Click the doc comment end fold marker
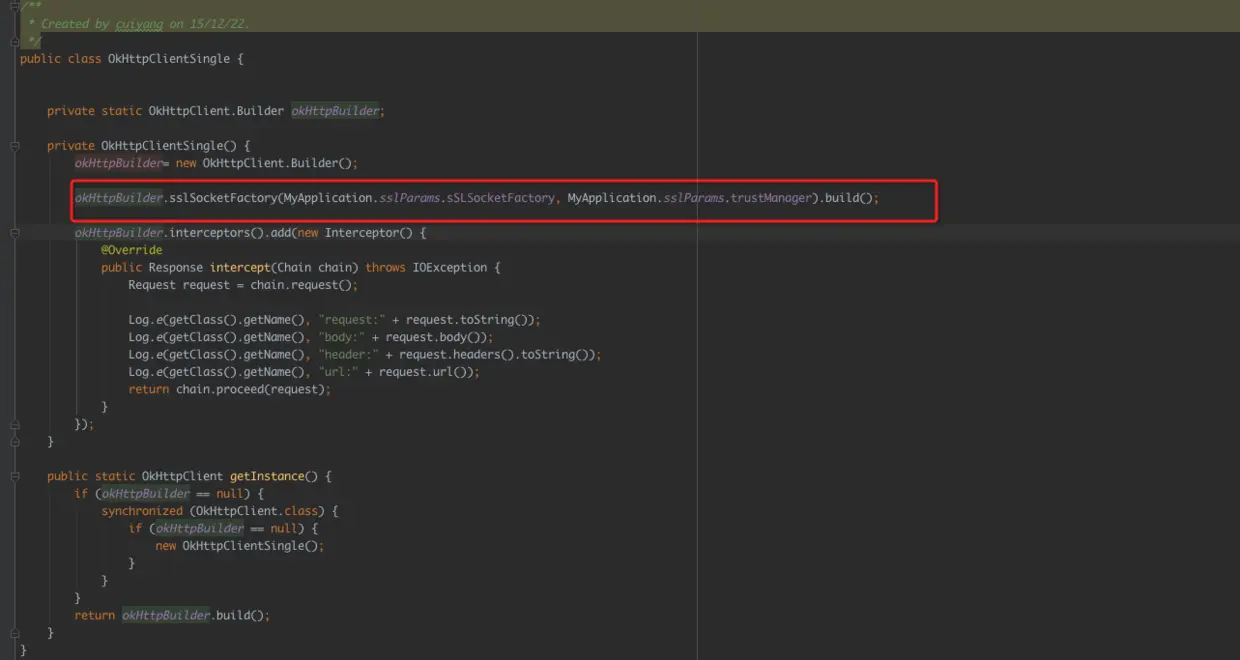1240x660 pixels. click(x=14, y=41)
